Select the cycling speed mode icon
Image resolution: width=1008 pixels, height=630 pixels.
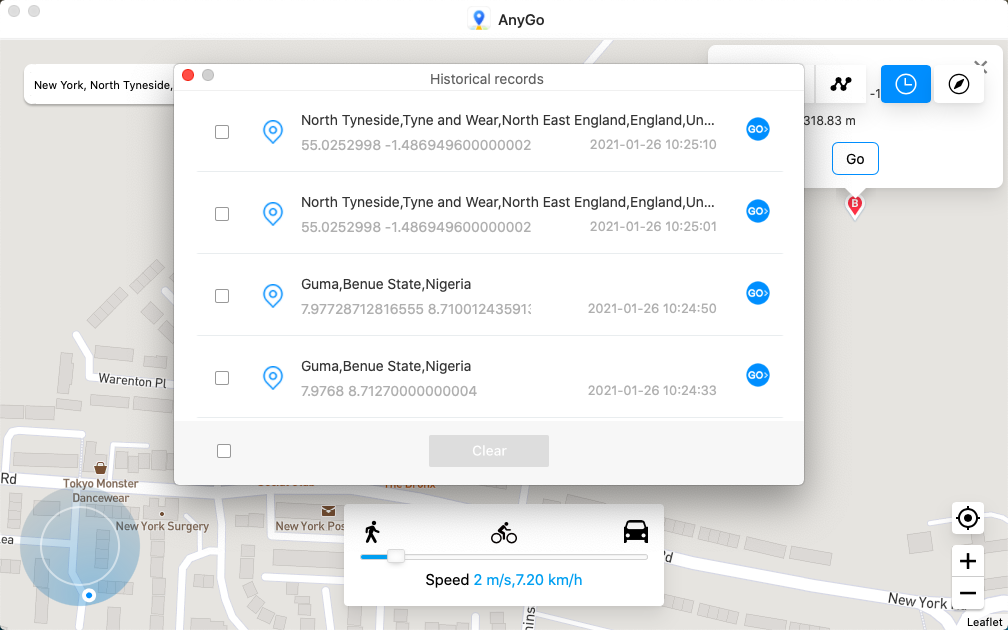click(x=504, y=531)
